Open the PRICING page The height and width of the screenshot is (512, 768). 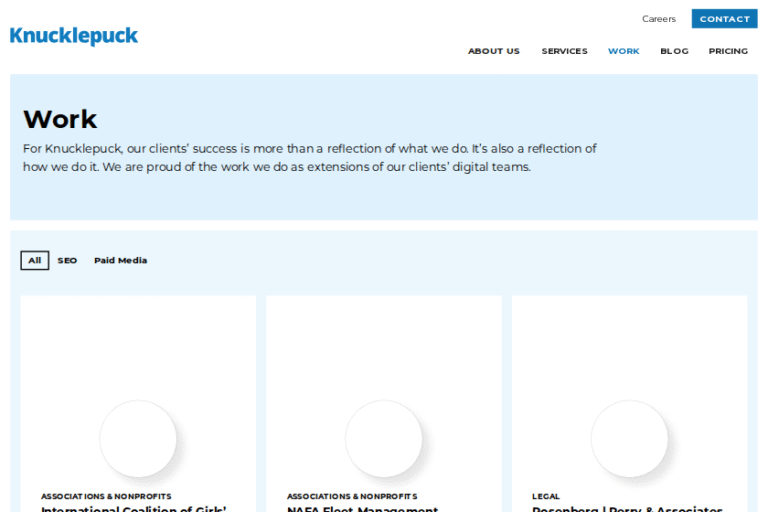pos(728,51)
